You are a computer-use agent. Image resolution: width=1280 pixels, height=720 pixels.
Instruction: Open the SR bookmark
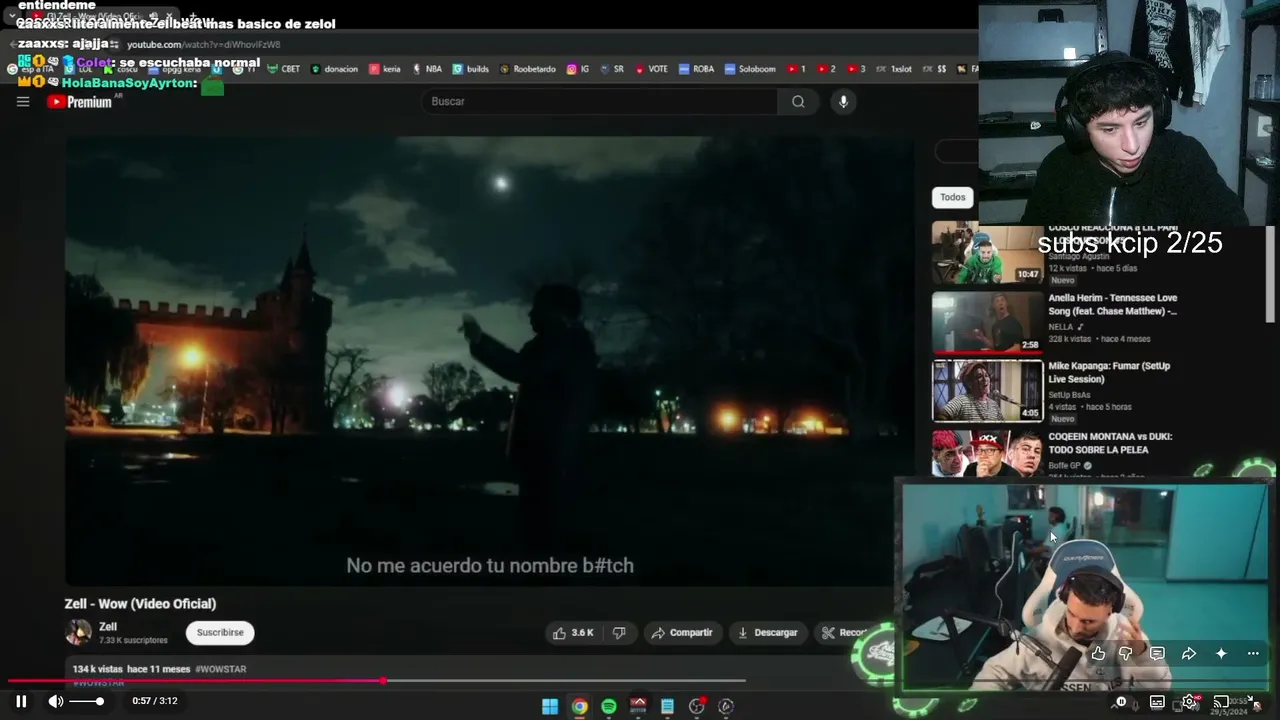coord(612,69)
